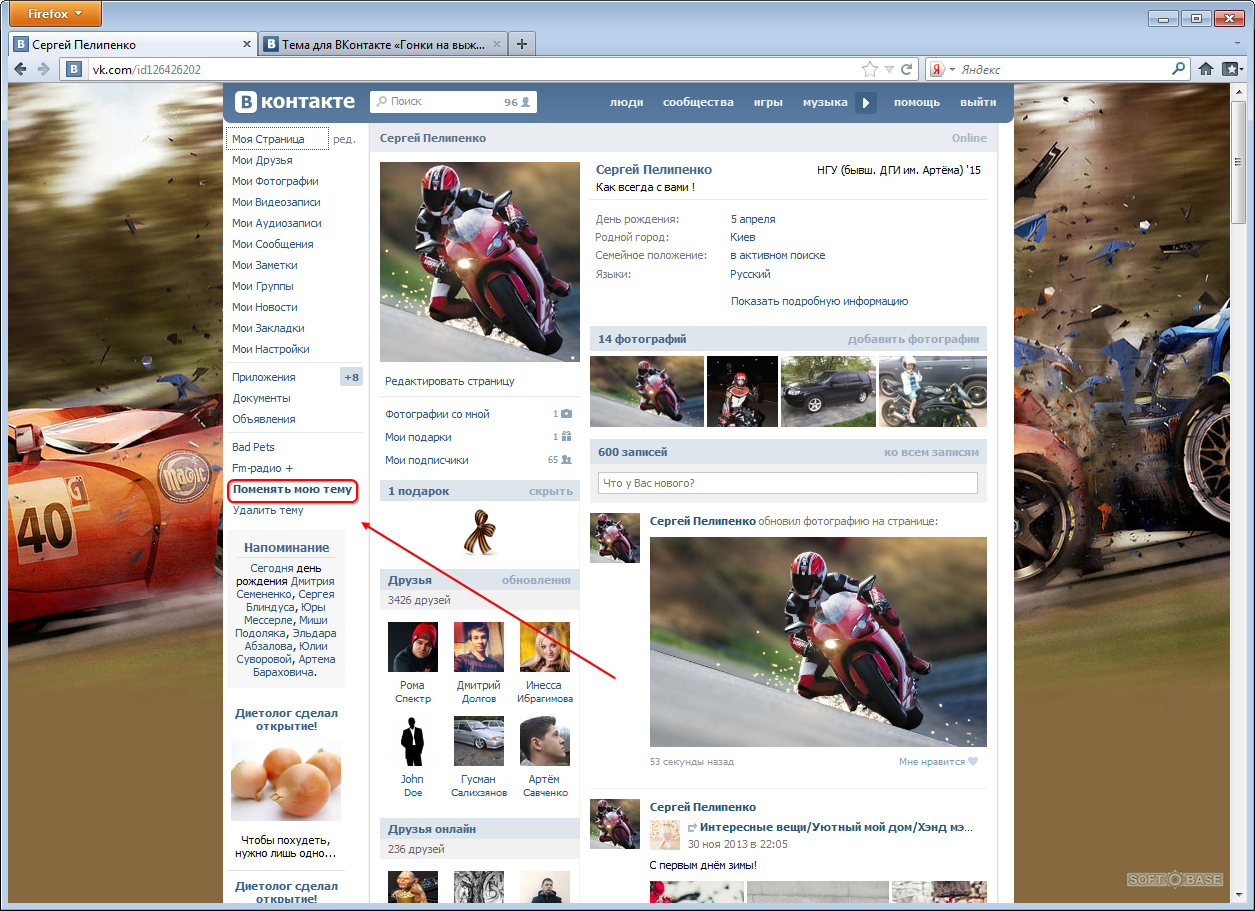Click the browser back arrow button

[20, 69]
